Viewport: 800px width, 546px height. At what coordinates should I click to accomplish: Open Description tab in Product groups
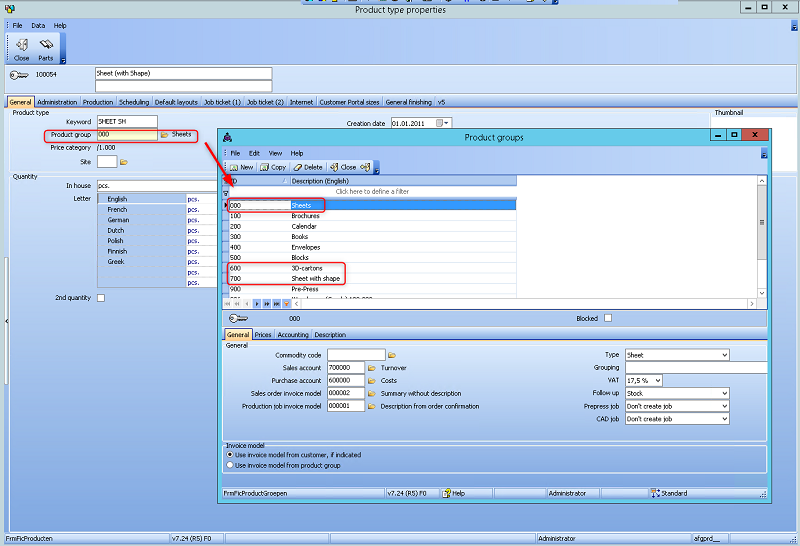[x=330, y=335]
